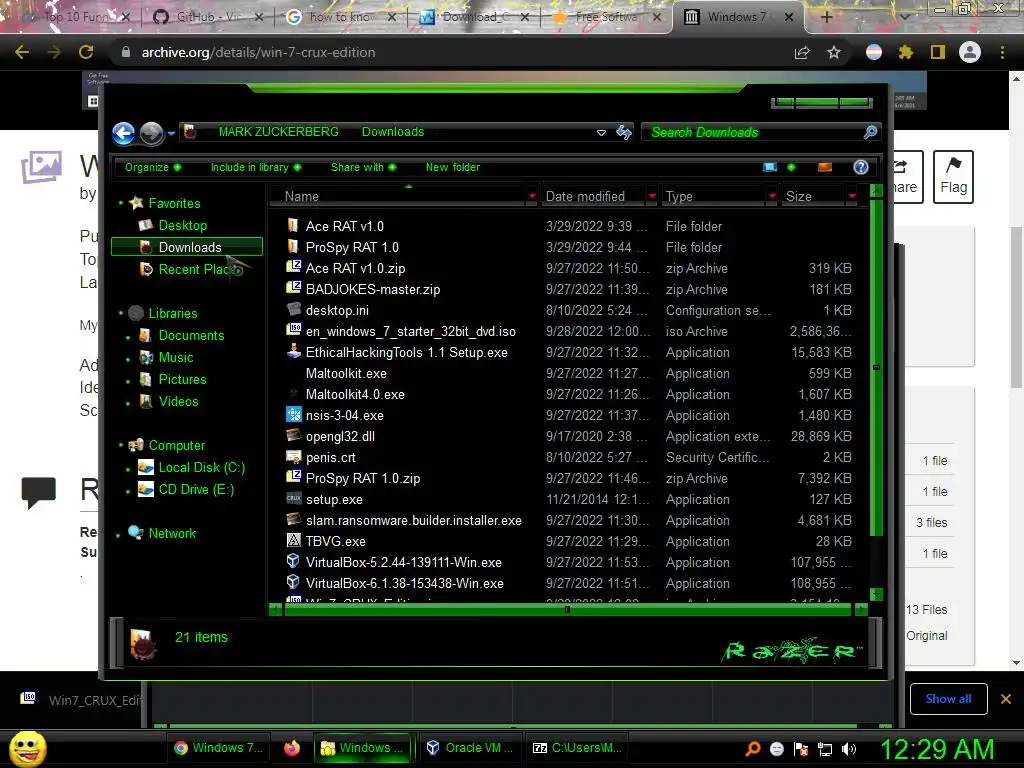Click the Libraries group icon
The height and width of the screenshot is (768, 1024).
(x=136, y=313)
